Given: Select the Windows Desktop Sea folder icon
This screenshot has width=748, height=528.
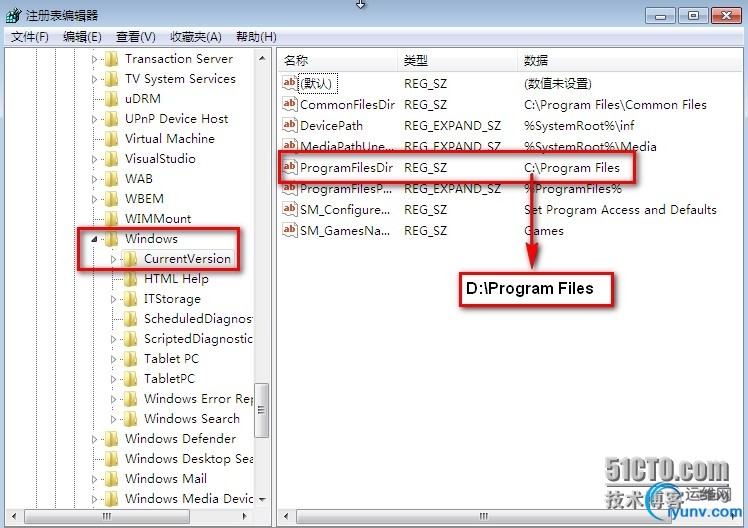Looking at the screenshot, I should [111, 458].
